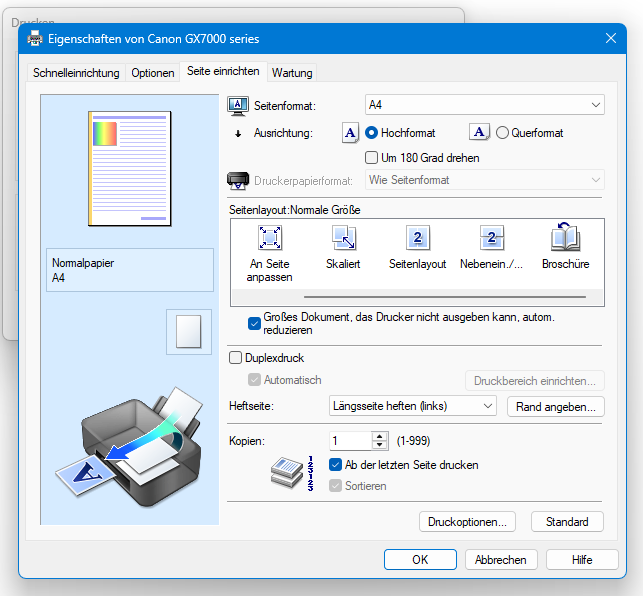643x596 pixels.
Task: Select the Seite einrichten tab
Action: 223,71
